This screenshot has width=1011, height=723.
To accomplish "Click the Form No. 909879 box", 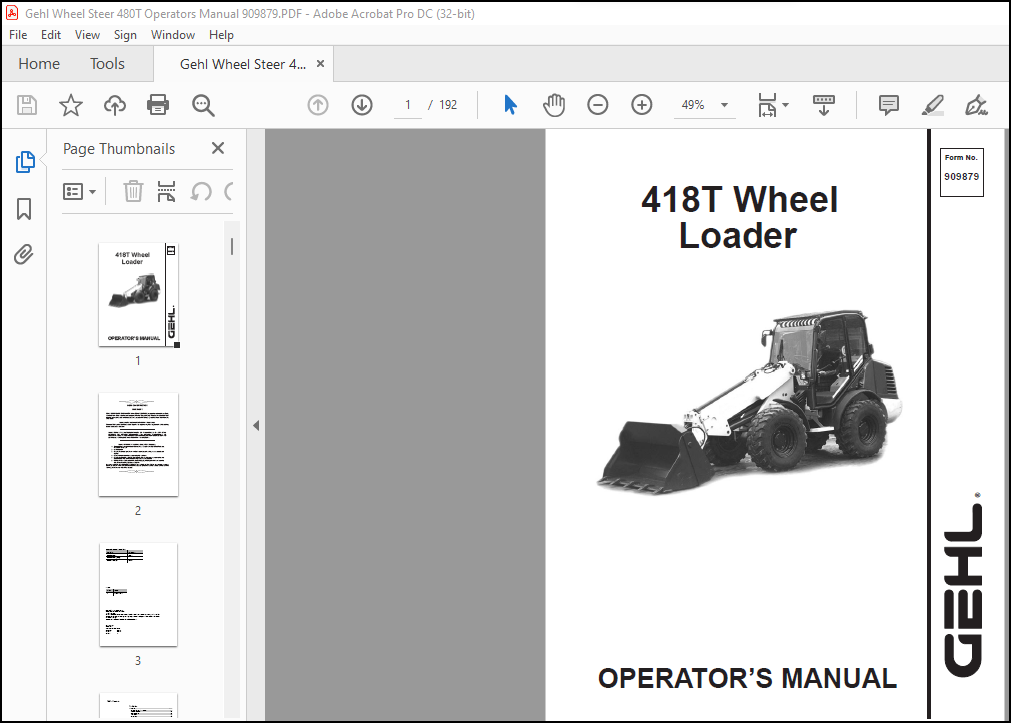I will (961, 172).
